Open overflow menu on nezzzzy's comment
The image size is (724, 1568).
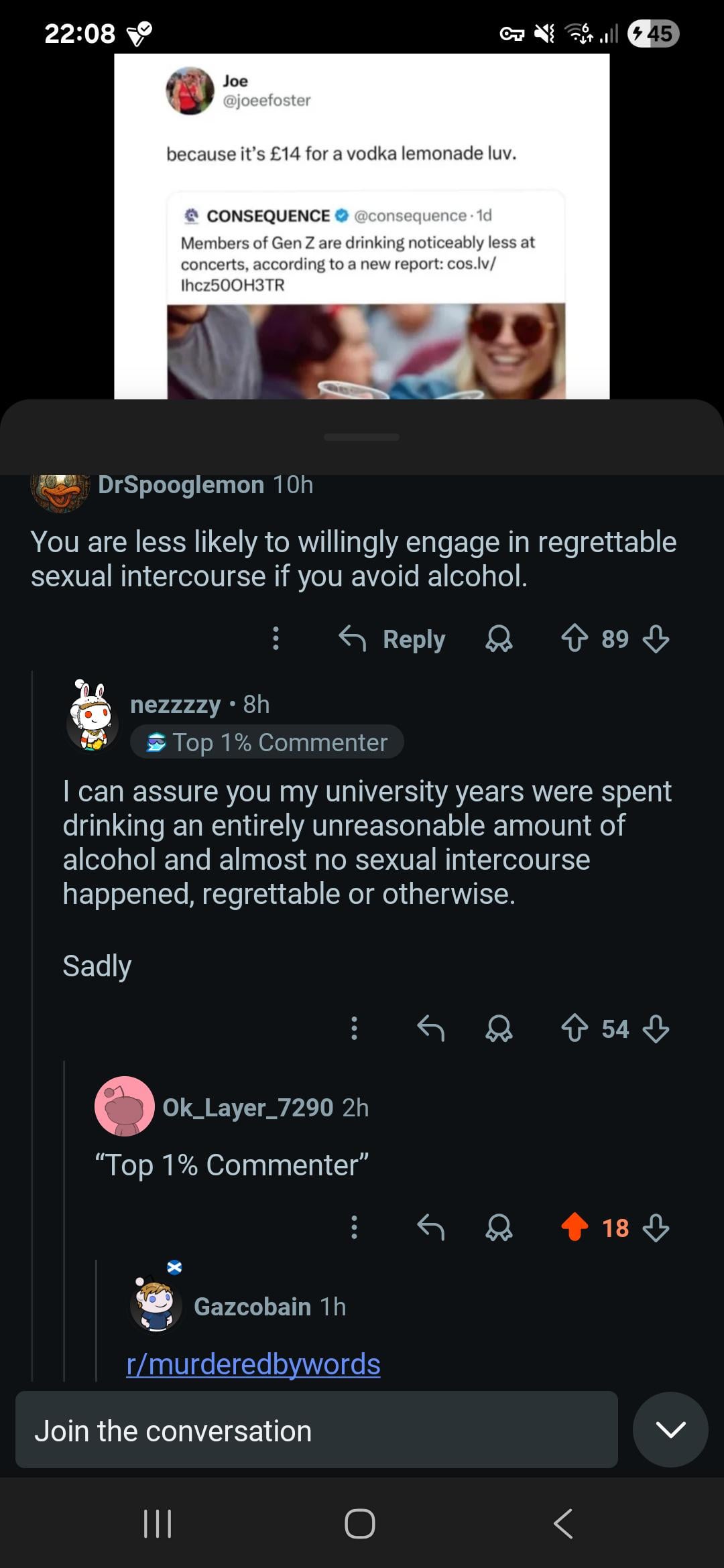pyautogui.click(x=354, y=1028)
